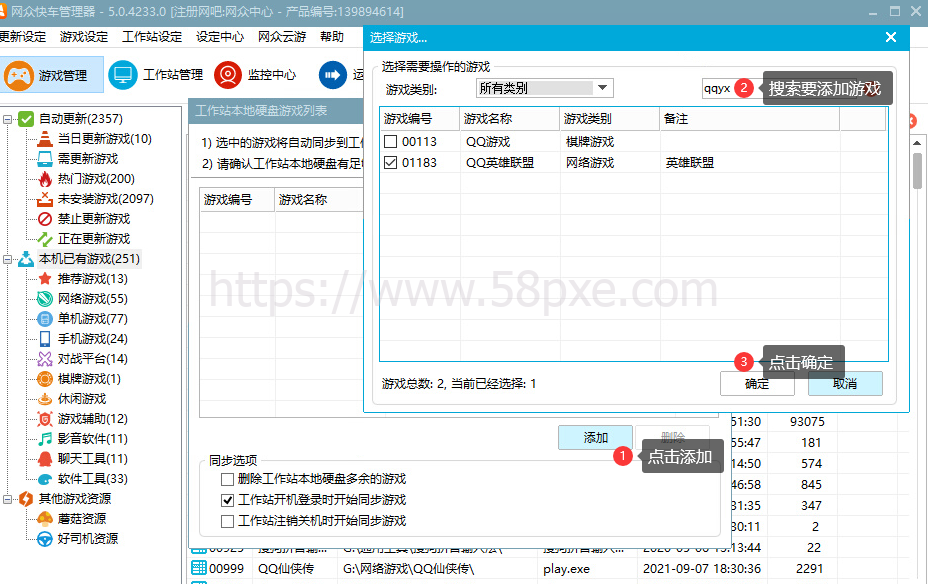Select the 当日更新游戏(10) cone icon

coord(45,139)
